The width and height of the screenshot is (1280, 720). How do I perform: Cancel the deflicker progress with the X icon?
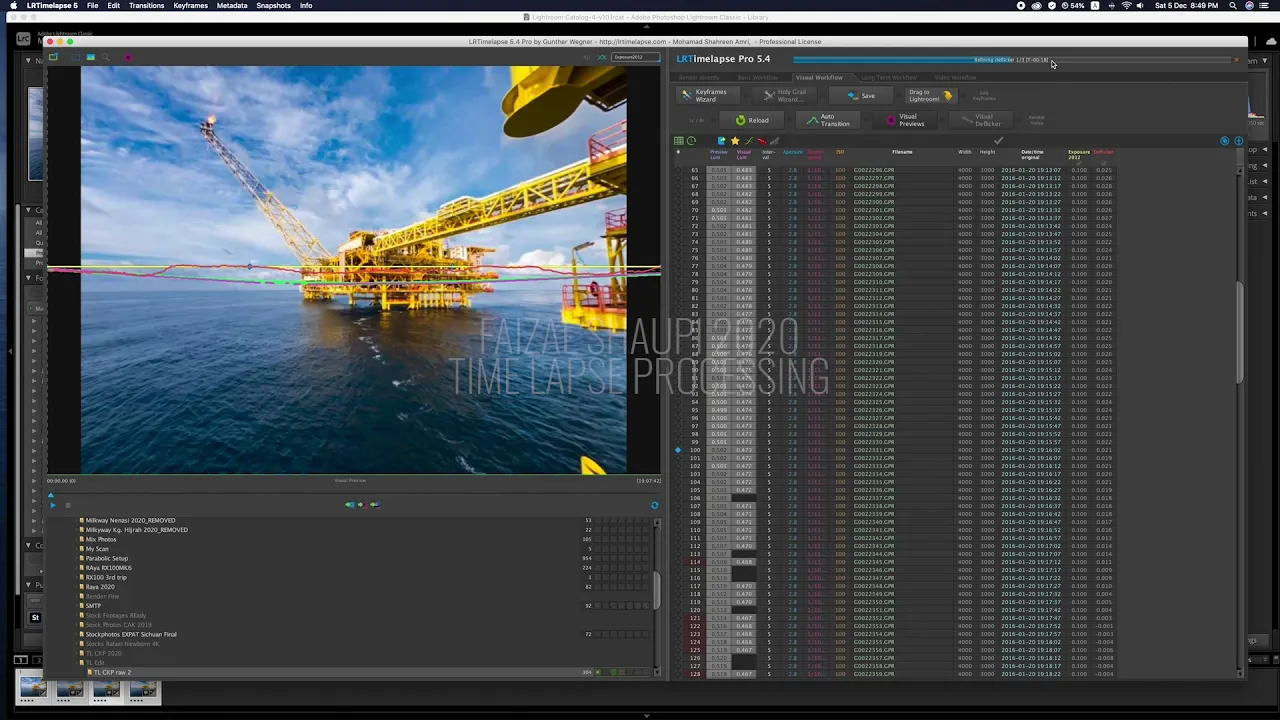click(x=1236, y=60)
